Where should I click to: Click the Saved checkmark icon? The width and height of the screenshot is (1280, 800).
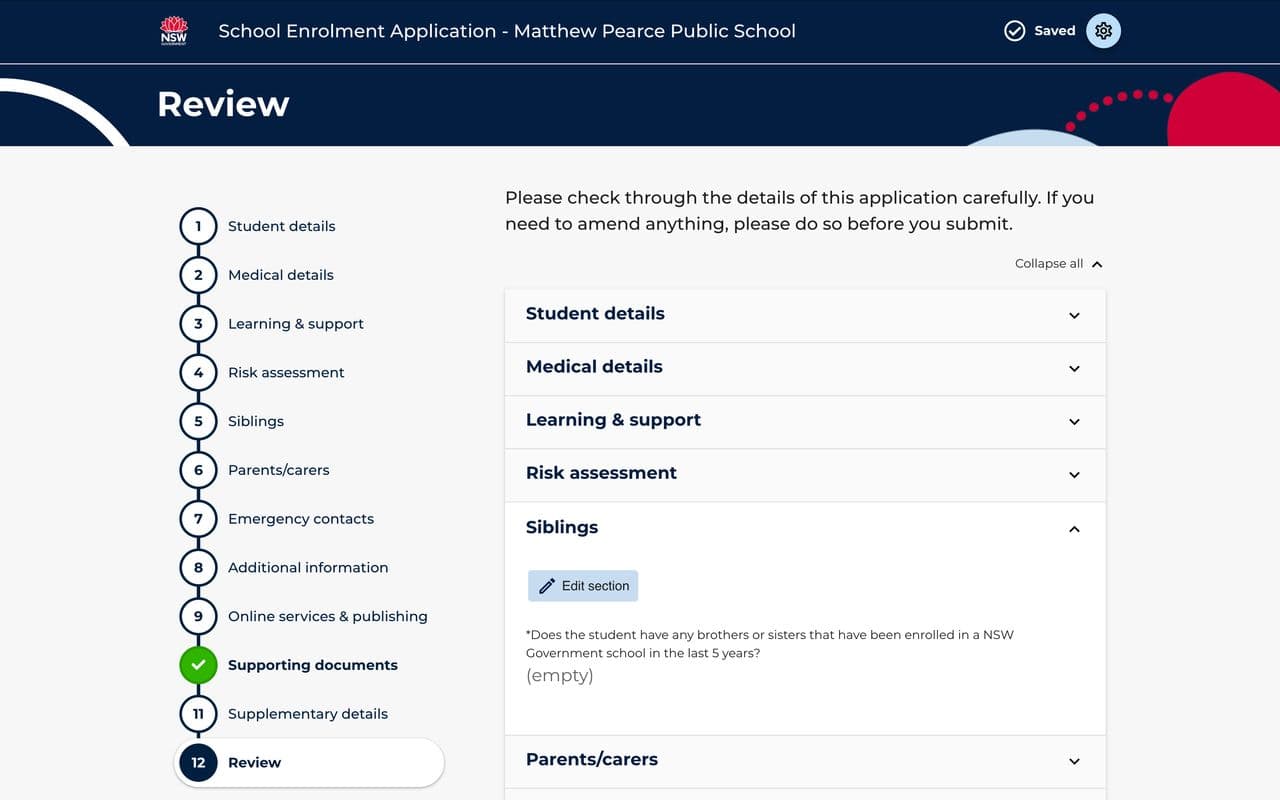(1014, 31)
